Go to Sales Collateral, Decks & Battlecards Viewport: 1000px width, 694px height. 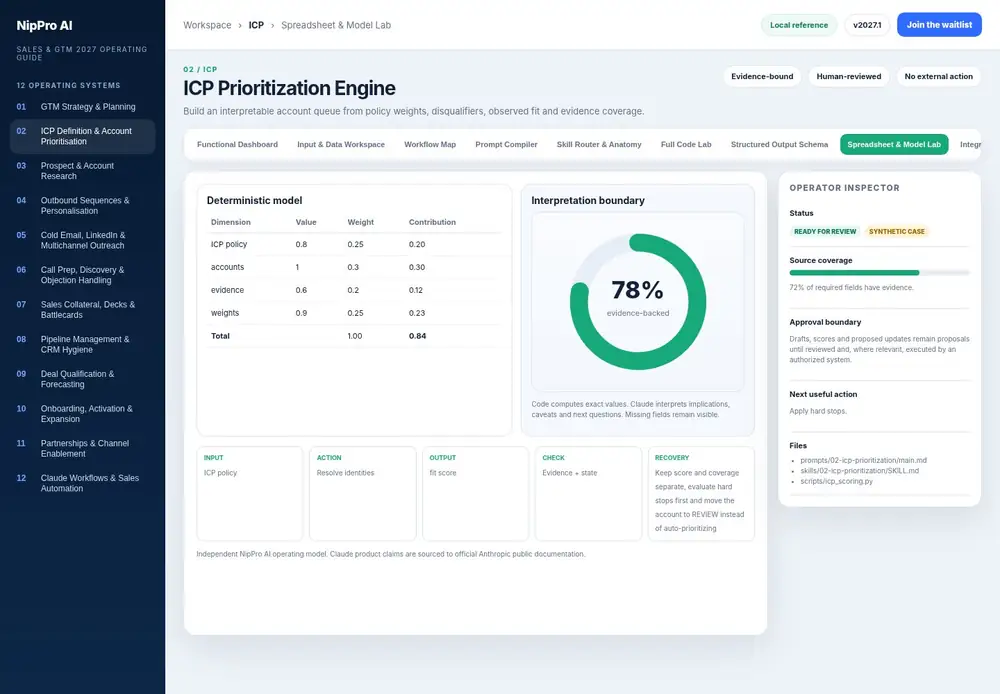coord(82,309)
